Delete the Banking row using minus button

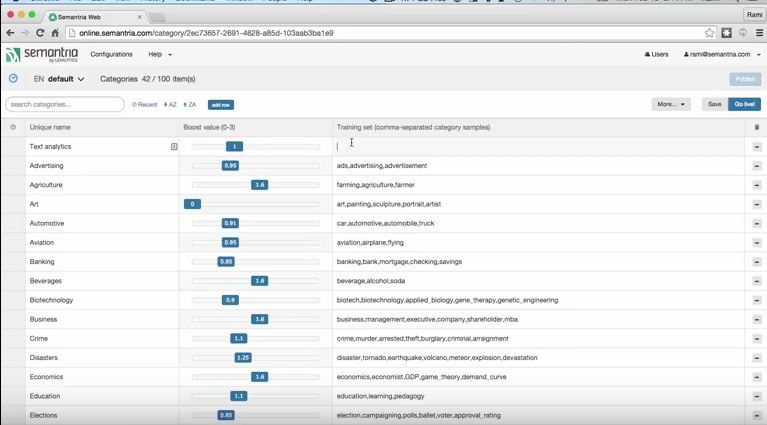coord(757,262)
